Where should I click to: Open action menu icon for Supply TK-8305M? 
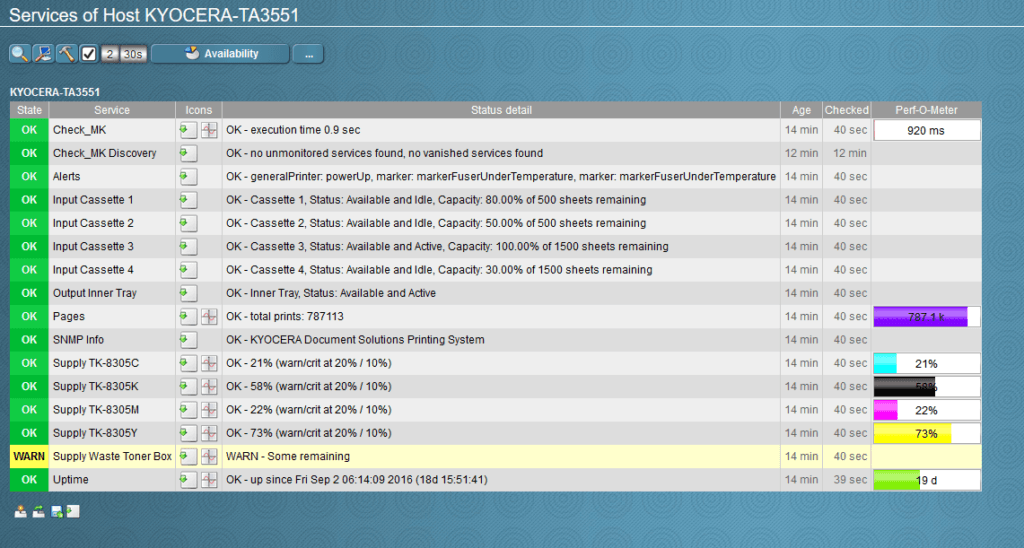(188, 410)
